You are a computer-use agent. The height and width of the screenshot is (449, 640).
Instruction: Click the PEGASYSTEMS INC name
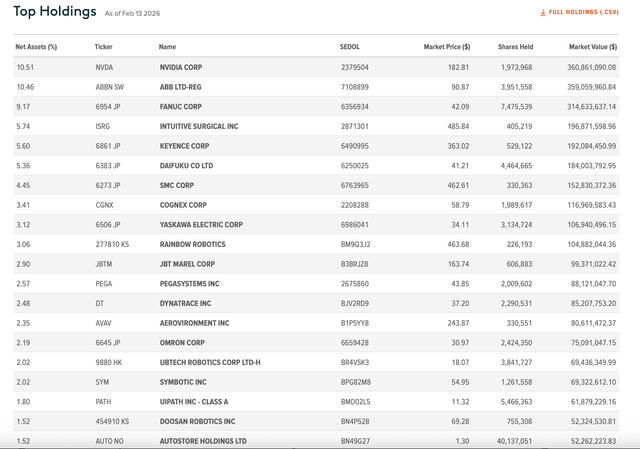[x=189, y=284]
